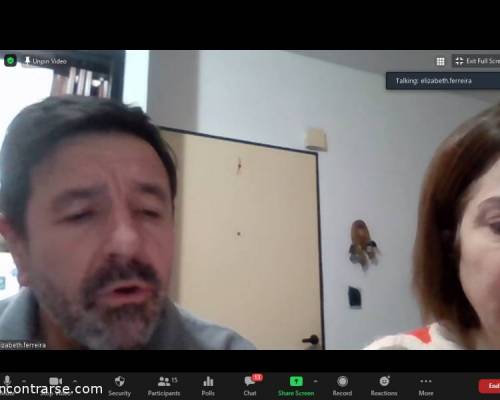Mute the microphone
500x400 pixels.
point(7,385)
